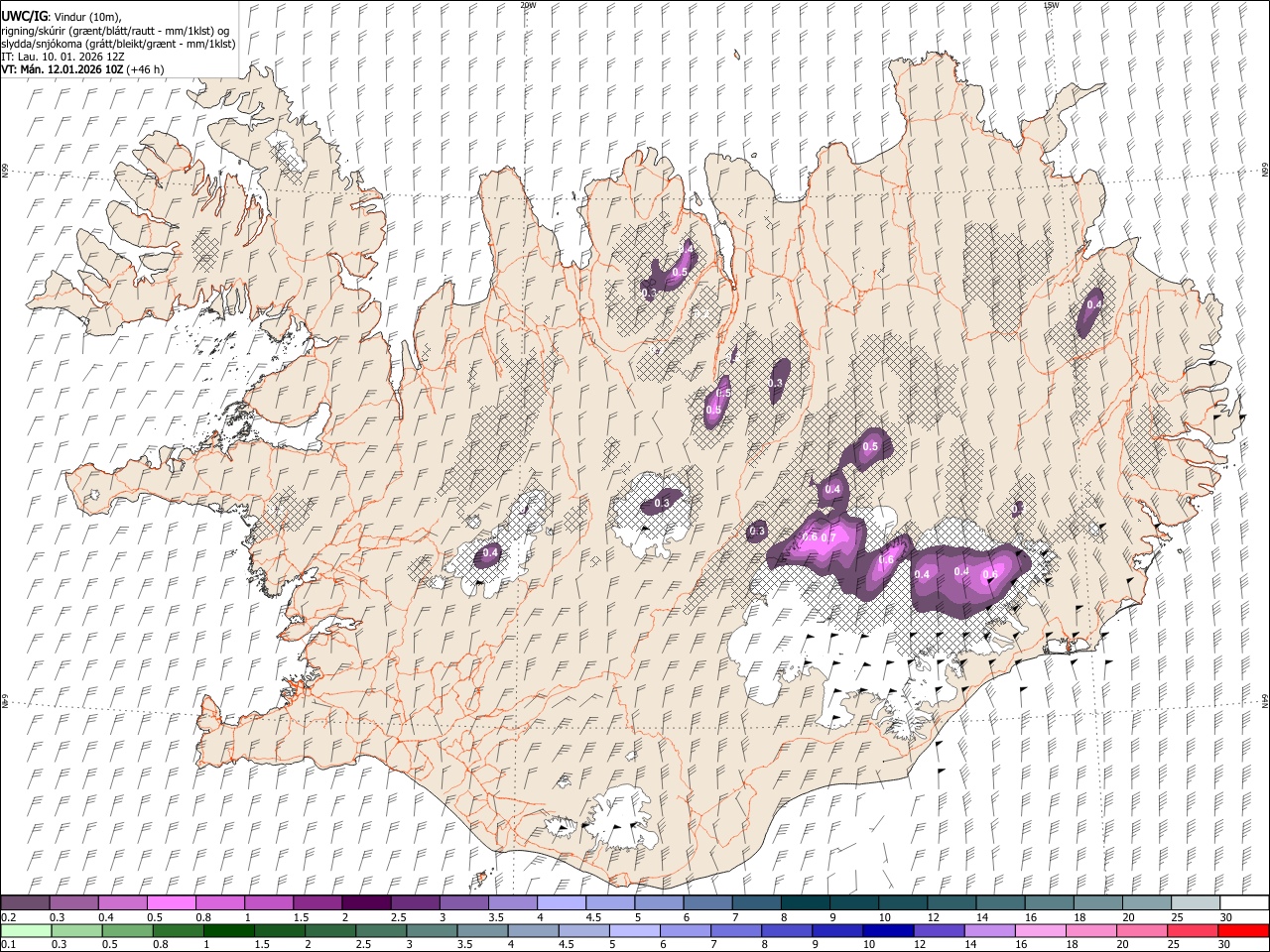Click the '(+46 h)' forecast offset
The width and height of the screenshot is (1270, 952).
pos(146,69)
